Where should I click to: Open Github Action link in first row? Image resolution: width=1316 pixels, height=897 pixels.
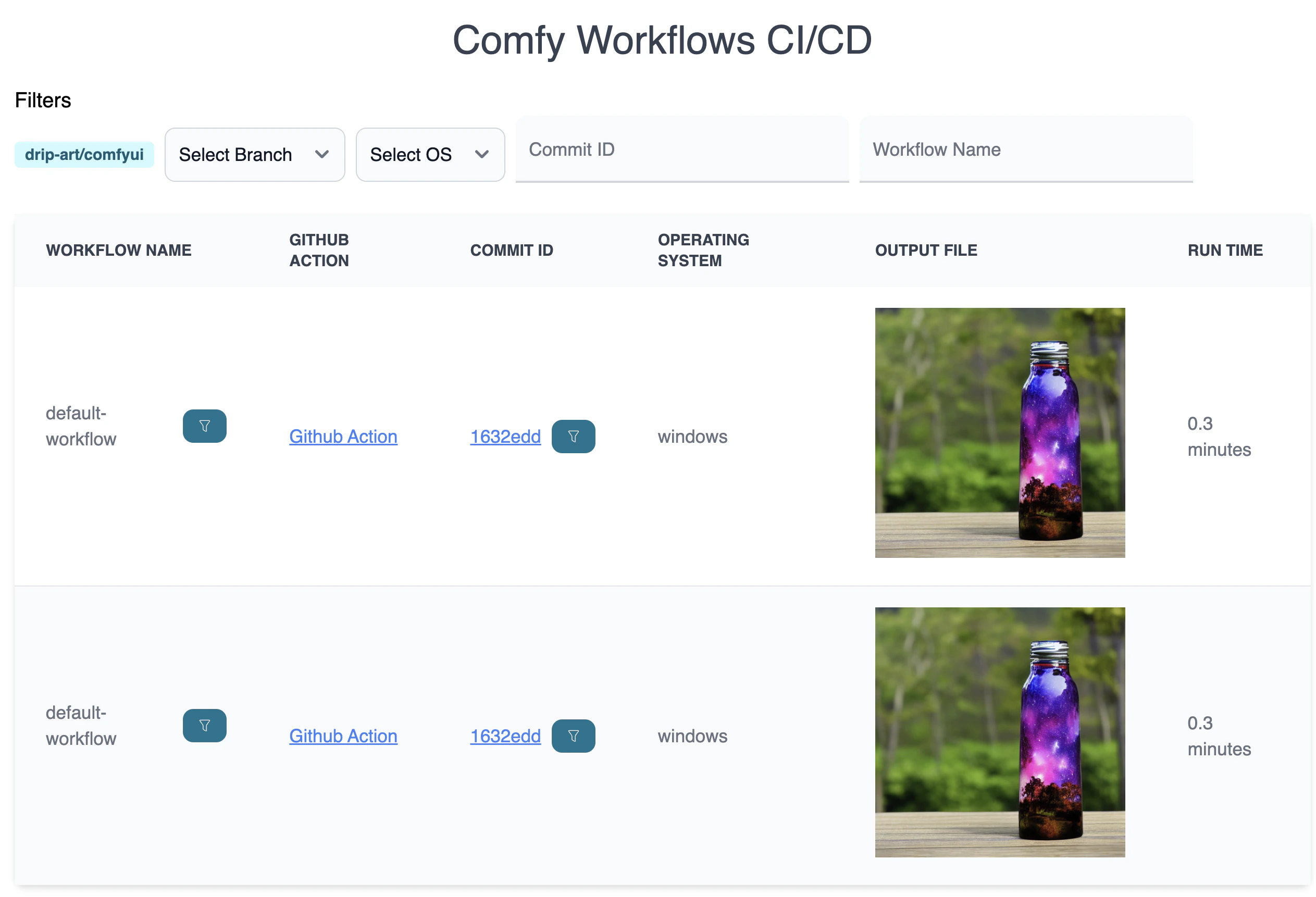[343, 437]
